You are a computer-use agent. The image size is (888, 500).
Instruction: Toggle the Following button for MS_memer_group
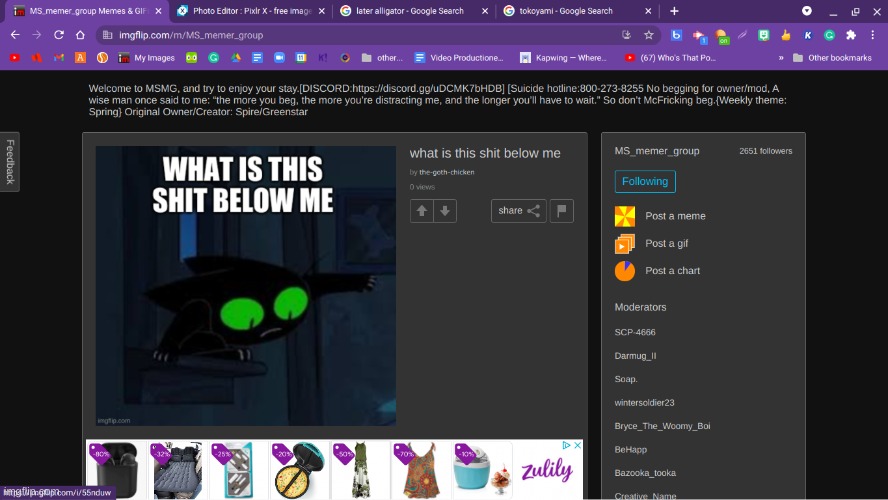[645, 181]
